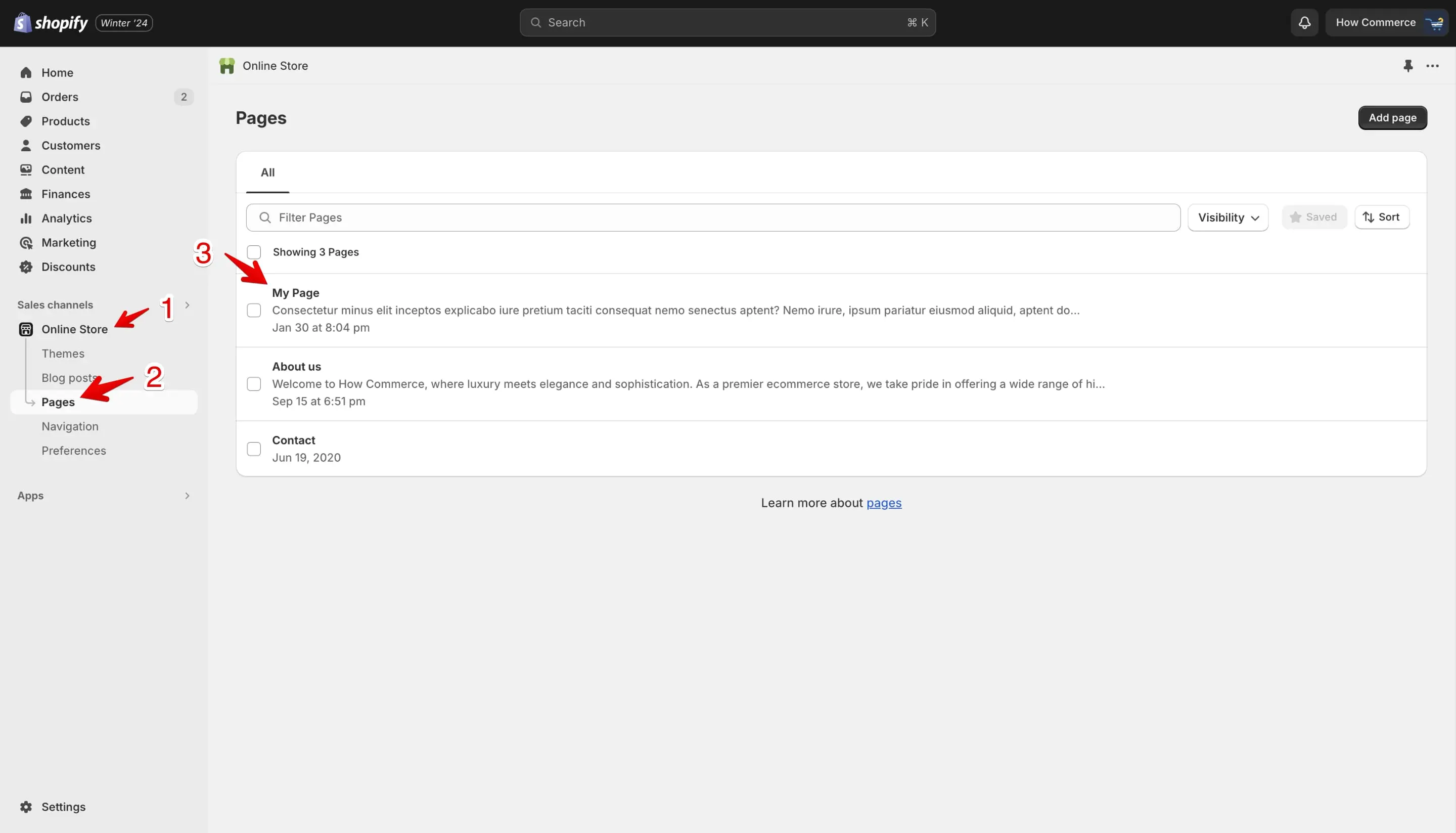Image resolution: width=1456 pixels, height=833 pixels.
Task: Click the Orders inbox icon
Action: [26, 97]
